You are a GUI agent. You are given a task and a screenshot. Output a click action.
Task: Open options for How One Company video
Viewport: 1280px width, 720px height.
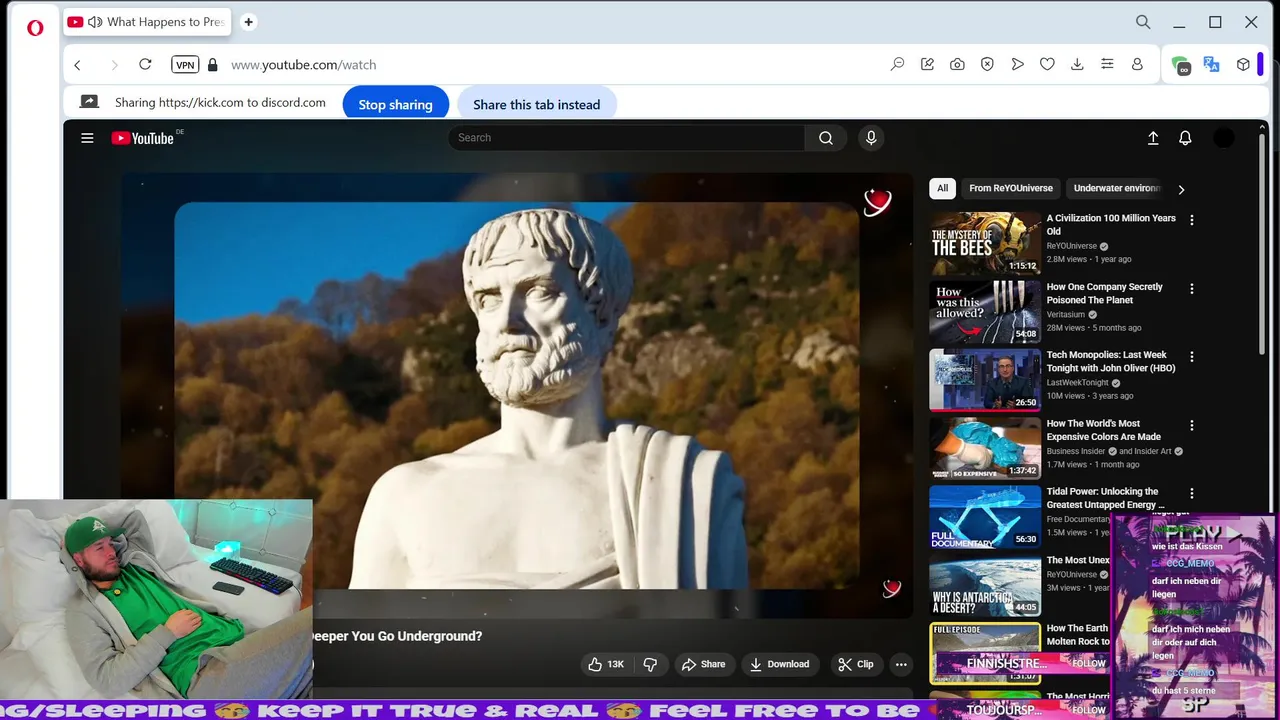pyautogui.click(x=1191, y=289)
